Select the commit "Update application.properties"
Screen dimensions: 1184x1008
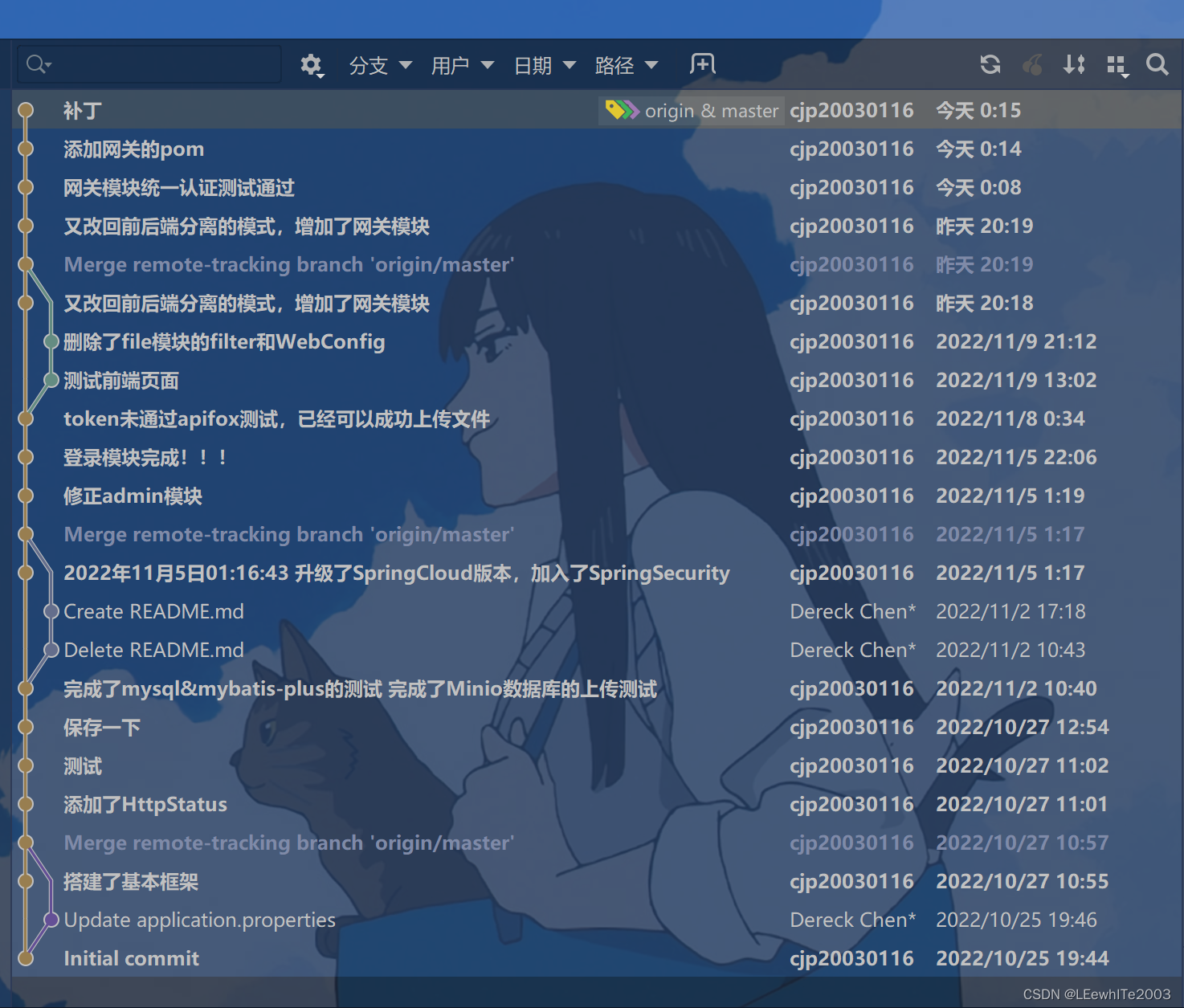click(597, 920)
